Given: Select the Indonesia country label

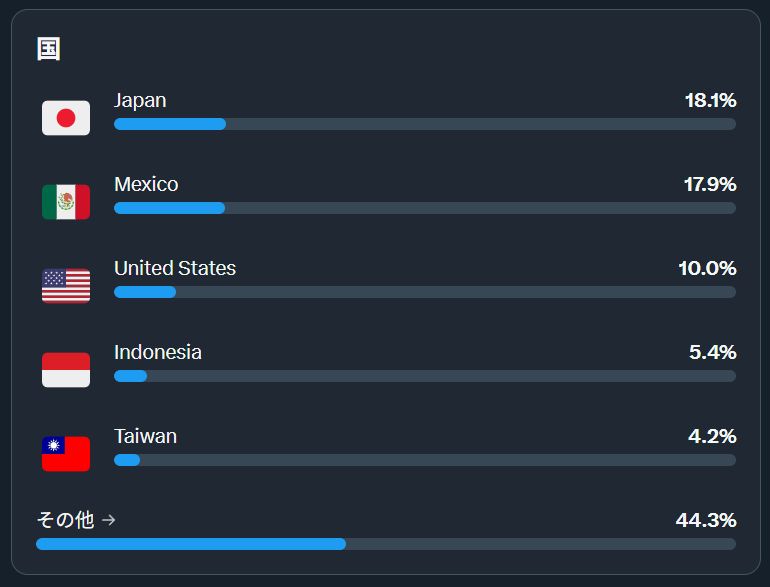Looking at the screenshot, I should pyautogui.click(x=158, y=352).
